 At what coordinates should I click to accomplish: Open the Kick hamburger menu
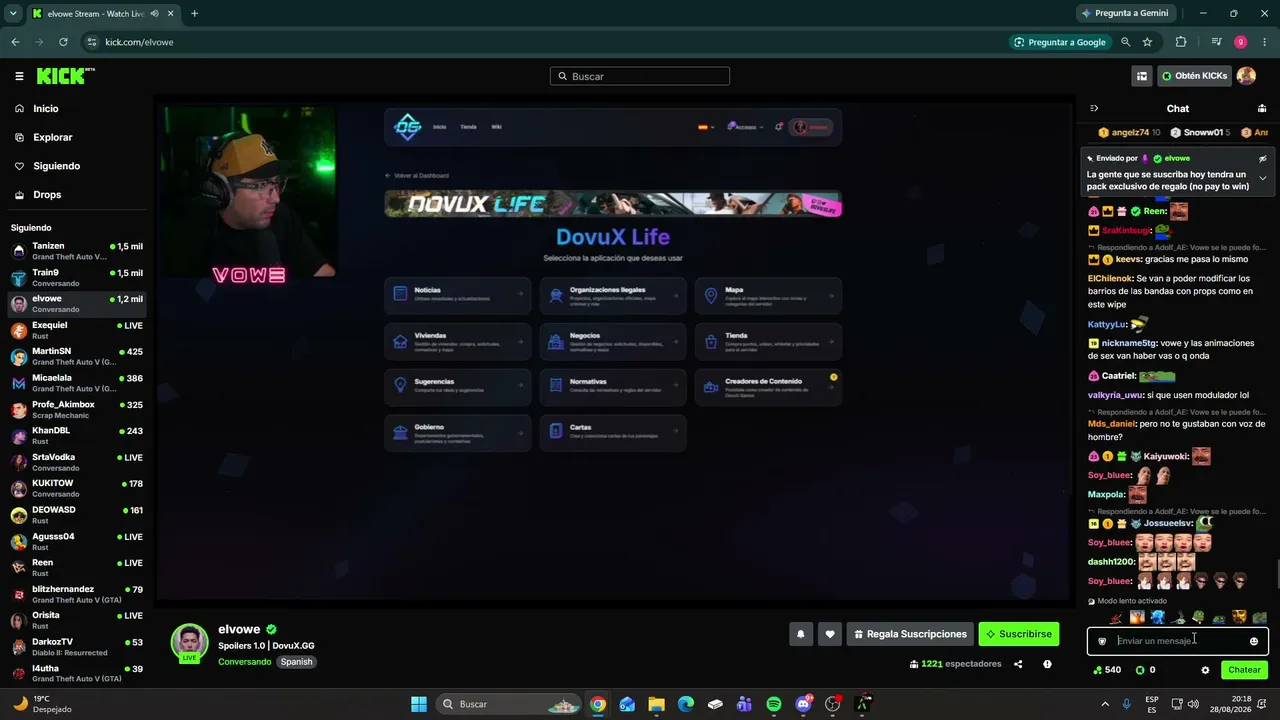[x=19, y=76]
